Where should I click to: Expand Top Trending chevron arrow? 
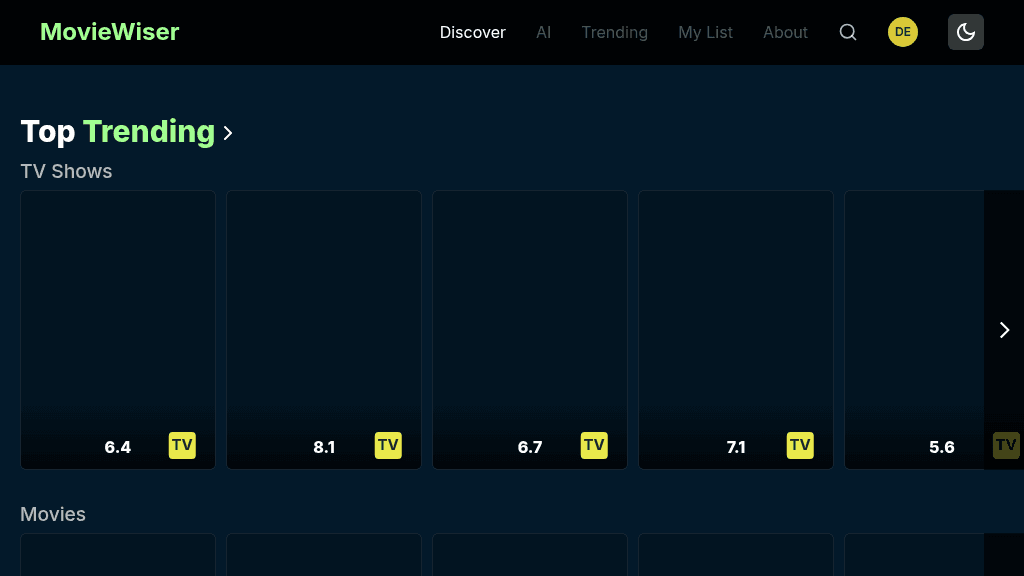point(227,133)
